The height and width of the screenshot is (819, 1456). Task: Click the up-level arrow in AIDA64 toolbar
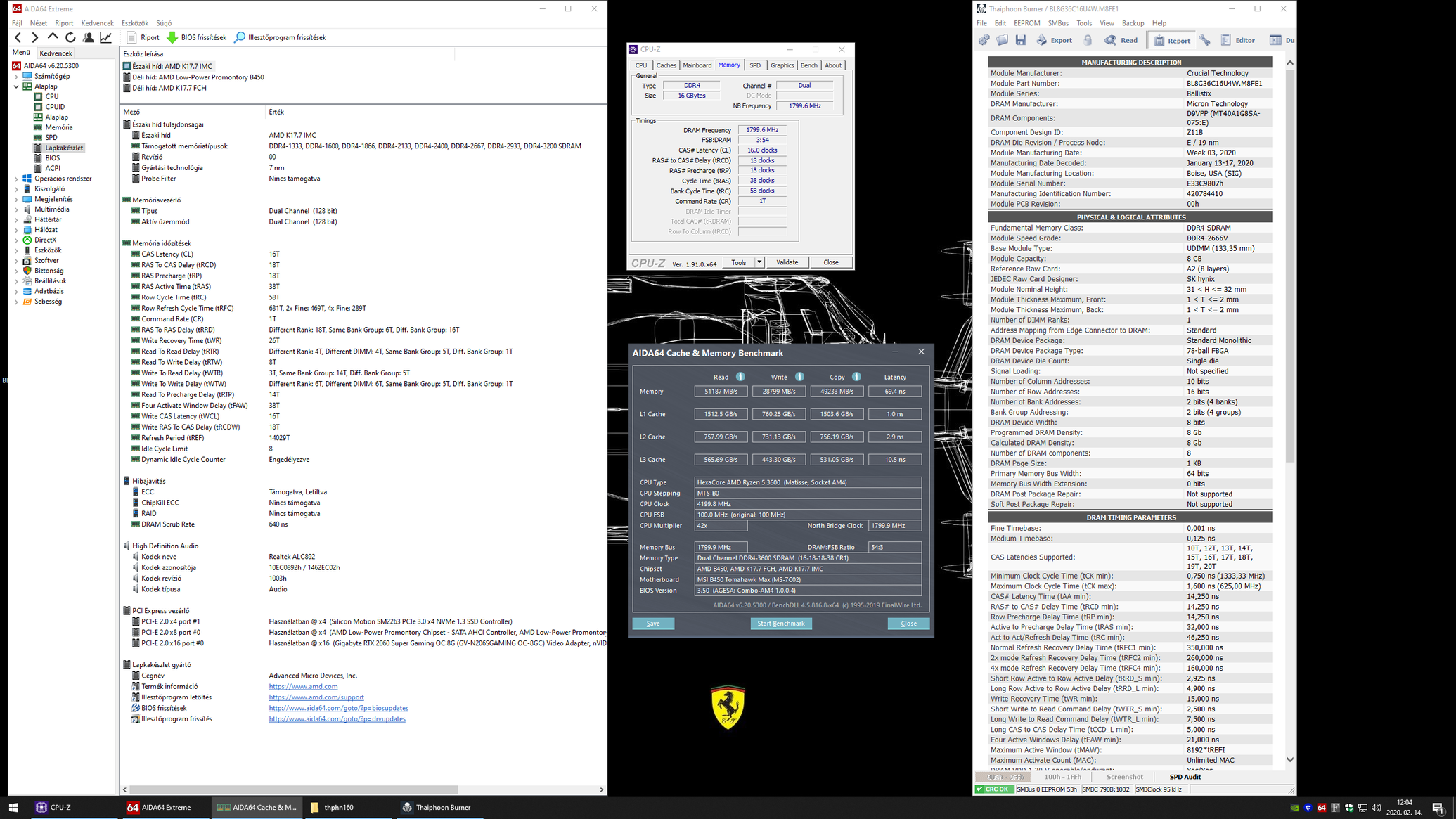coord(53,37)
